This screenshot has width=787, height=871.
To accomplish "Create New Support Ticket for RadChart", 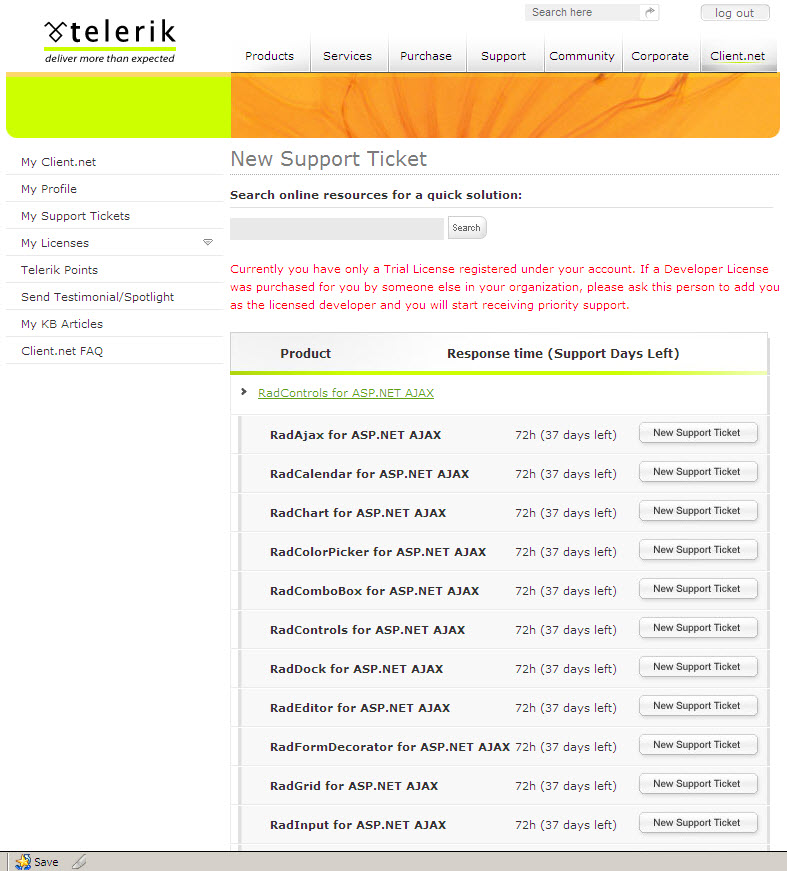I will [x=698, y=510].
